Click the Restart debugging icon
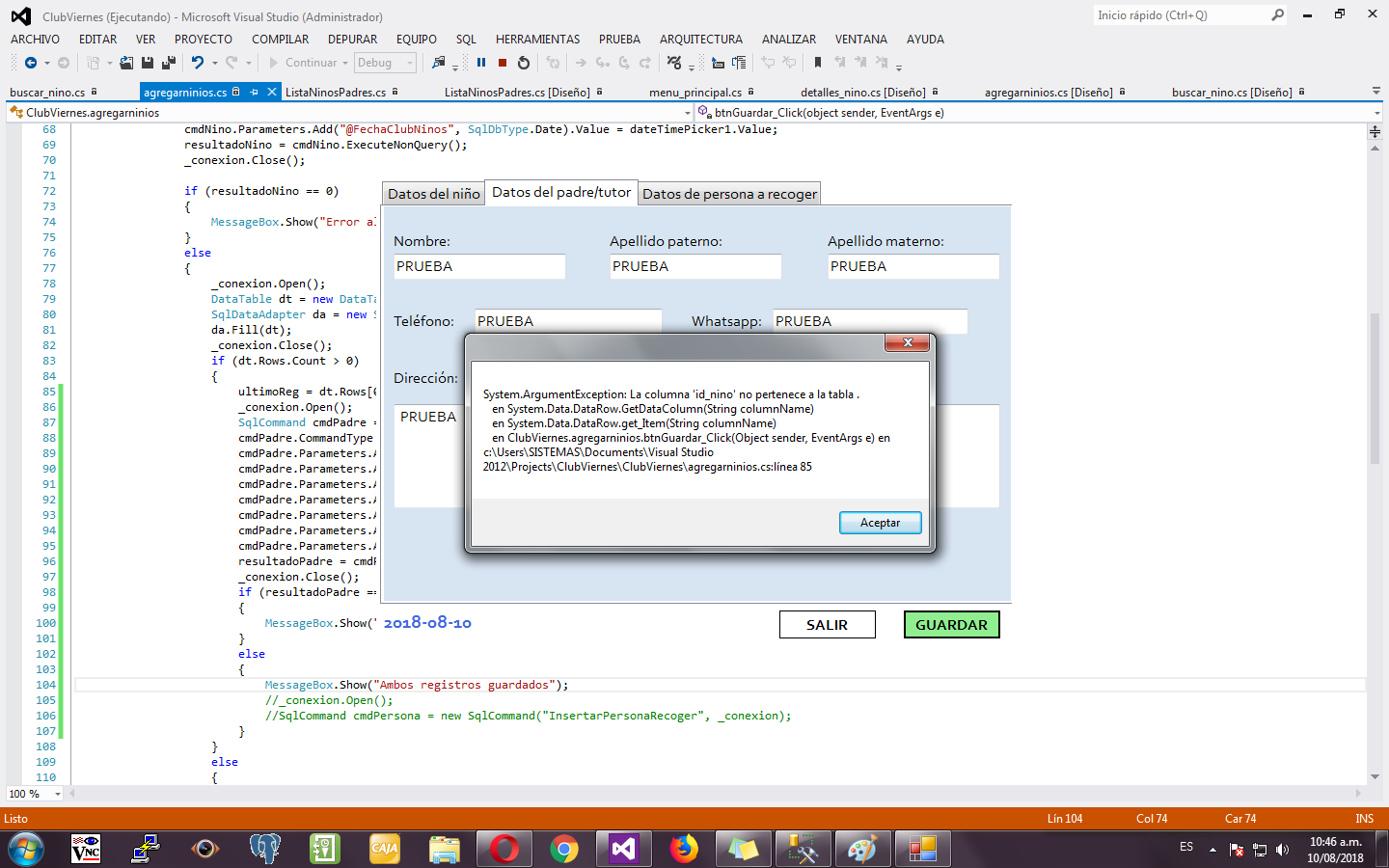Screen dimensions: 1389x868 pyautogui.click(x=524, y=63)
